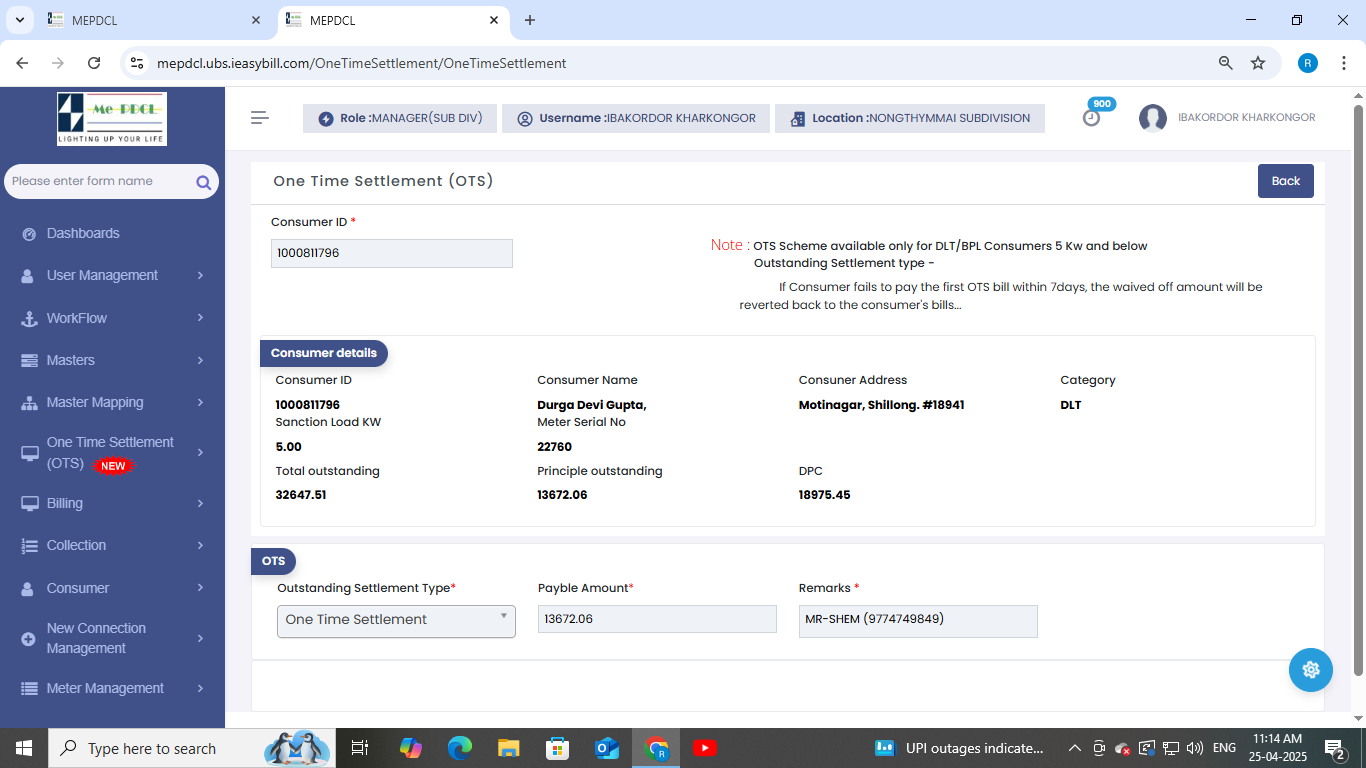The height and width of the screenshot is (768, 1366).
Task: Click the New Connection plus icon
Action: point(28,638)
